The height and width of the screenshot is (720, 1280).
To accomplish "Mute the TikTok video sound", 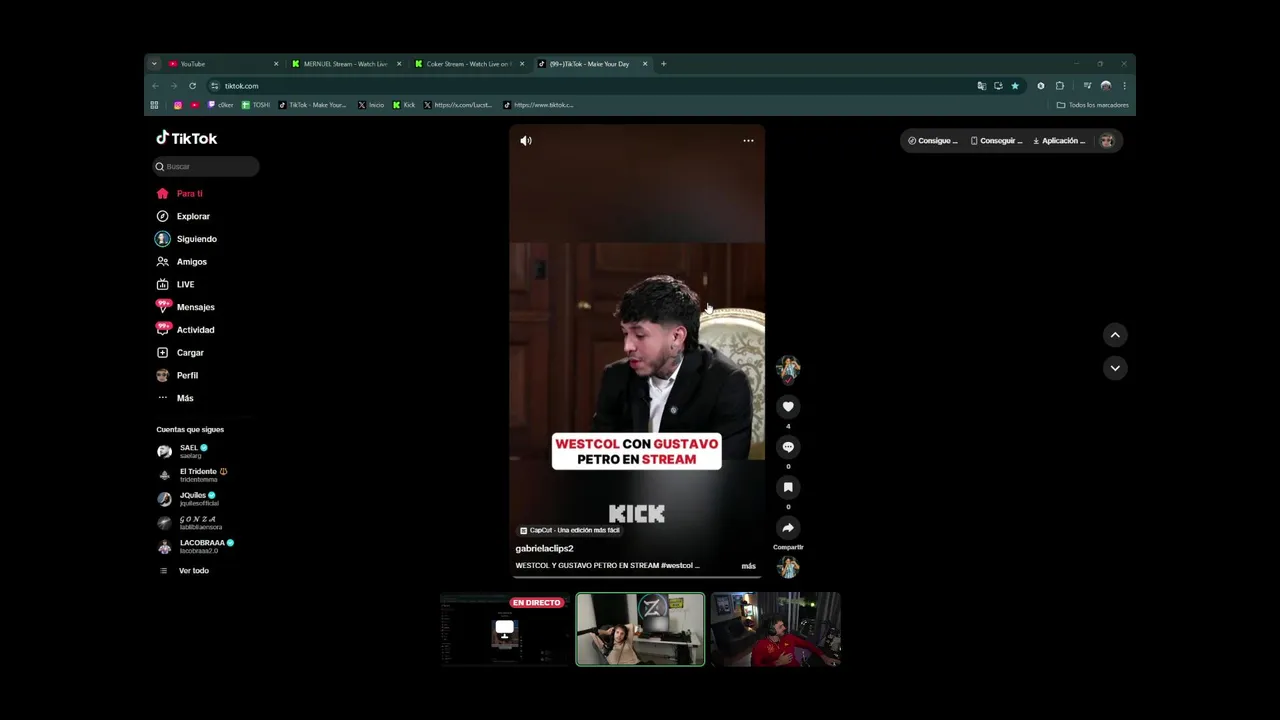I will point(526,141).
